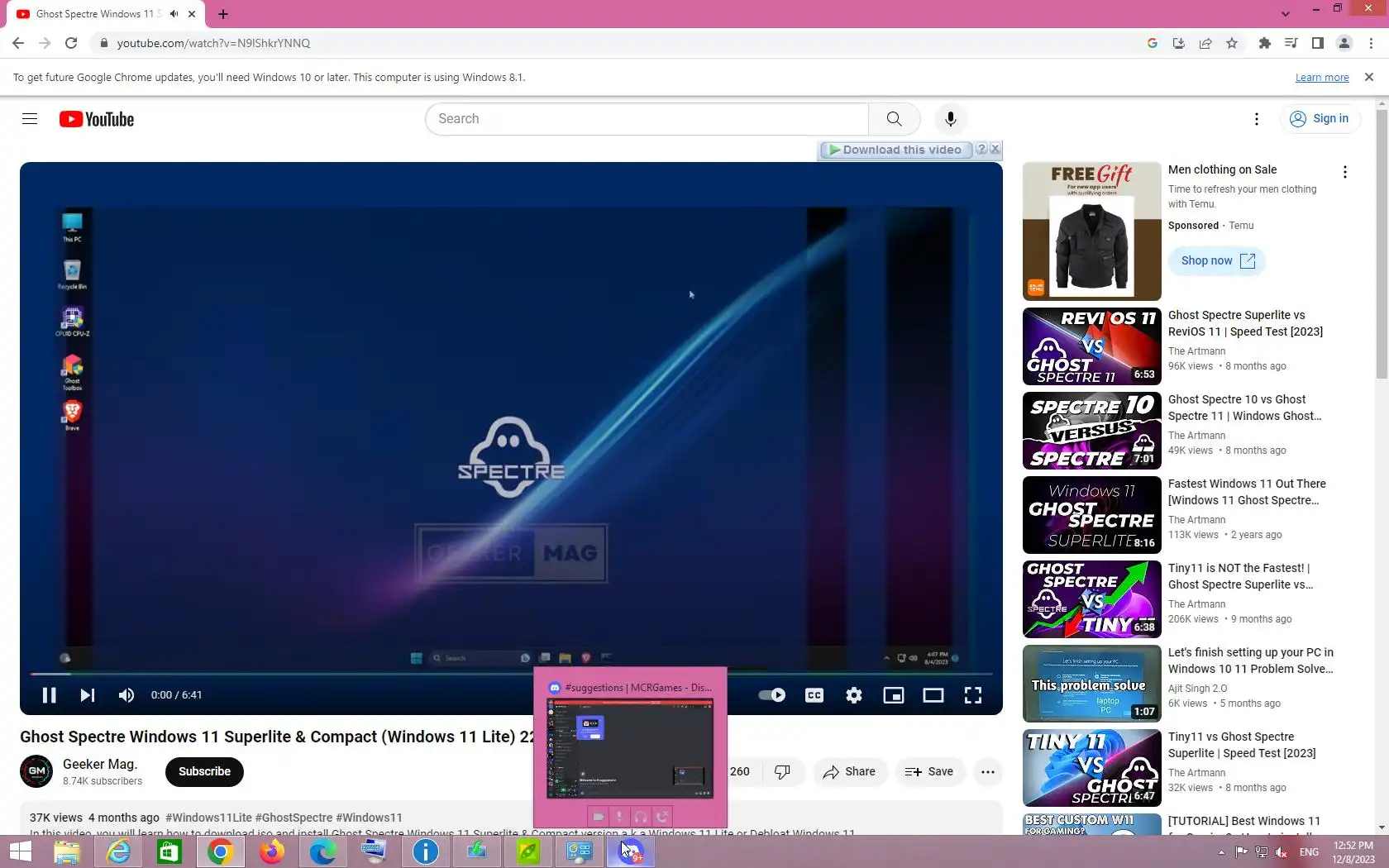Share this page from address bar
The image size is (1389, 868).
pyautogui.click(x=1205, y=43)
